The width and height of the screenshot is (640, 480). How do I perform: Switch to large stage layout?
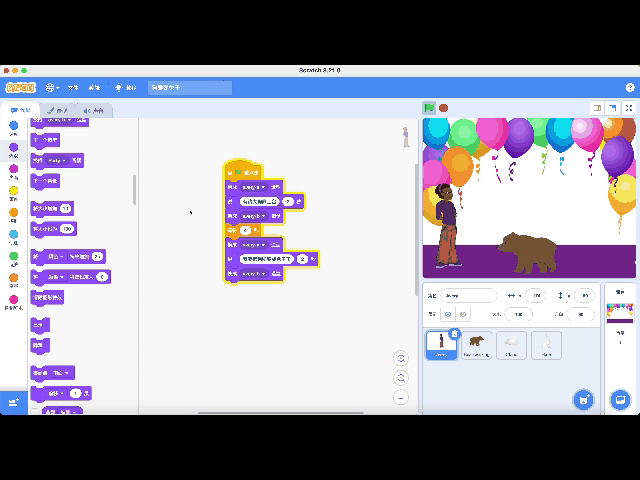[612, 108]
